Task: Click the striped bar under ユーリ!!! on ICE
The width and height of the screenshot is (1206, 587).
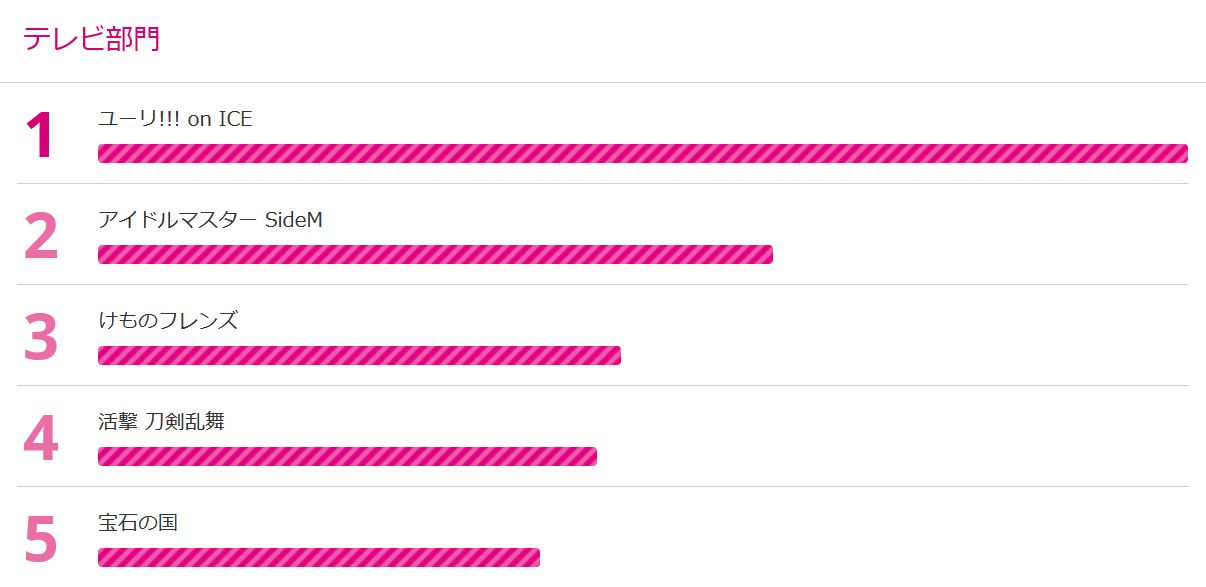Action: coord(642,153)
